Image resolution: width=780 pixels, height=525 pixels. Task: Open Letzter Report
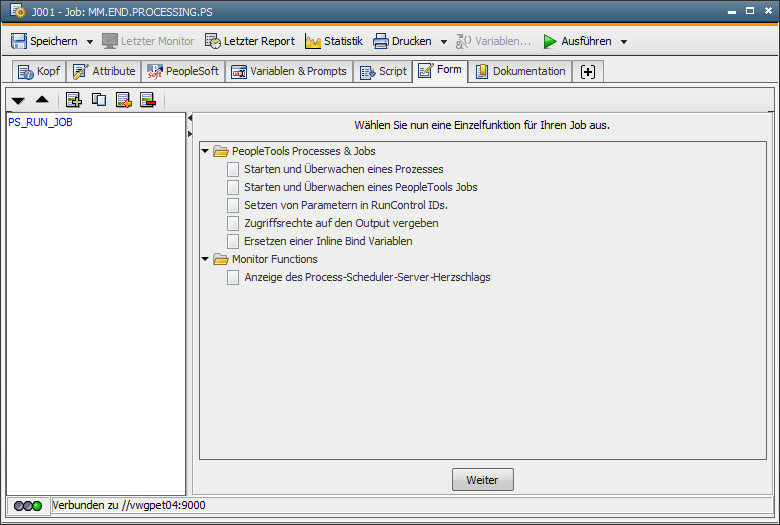pyautogui.click(x=250, y=41)
